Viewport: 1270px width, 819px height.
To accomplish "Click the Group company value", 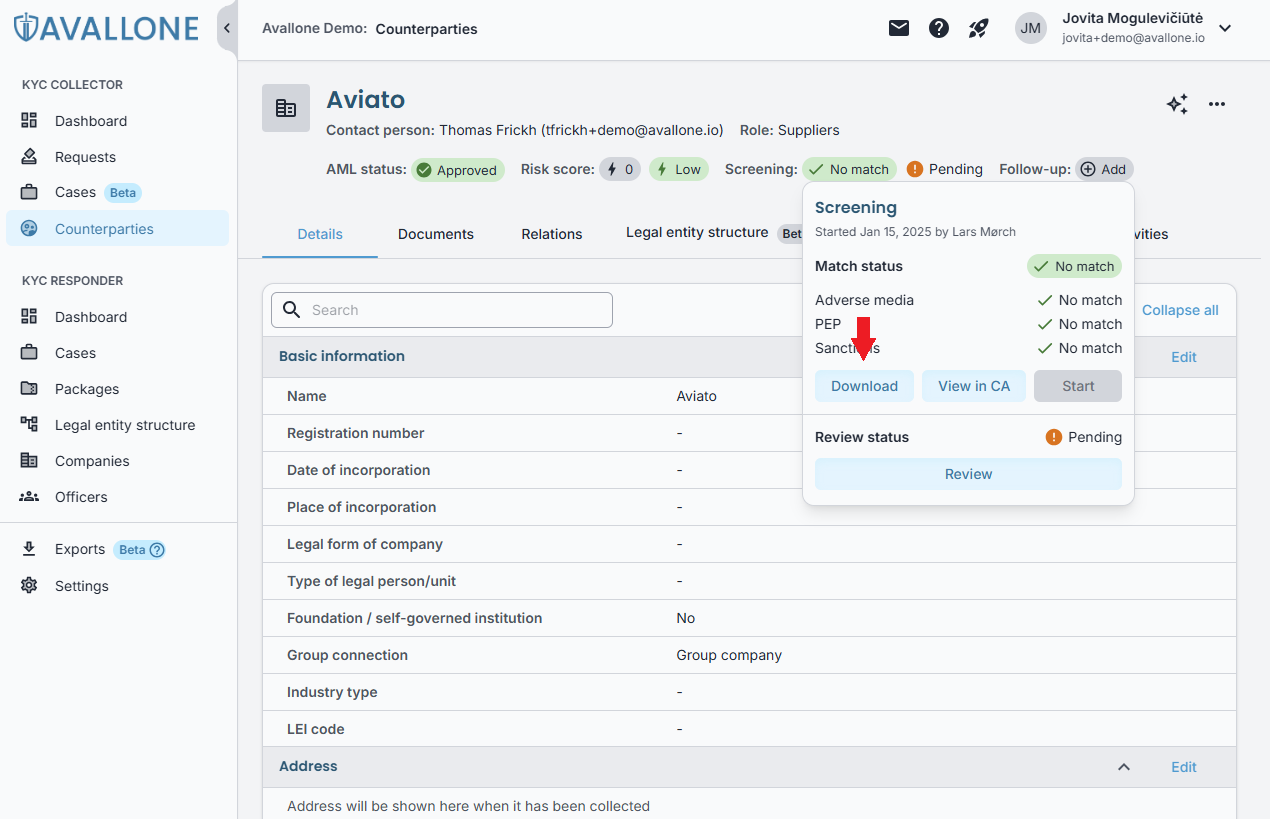I will coord(729,655).
